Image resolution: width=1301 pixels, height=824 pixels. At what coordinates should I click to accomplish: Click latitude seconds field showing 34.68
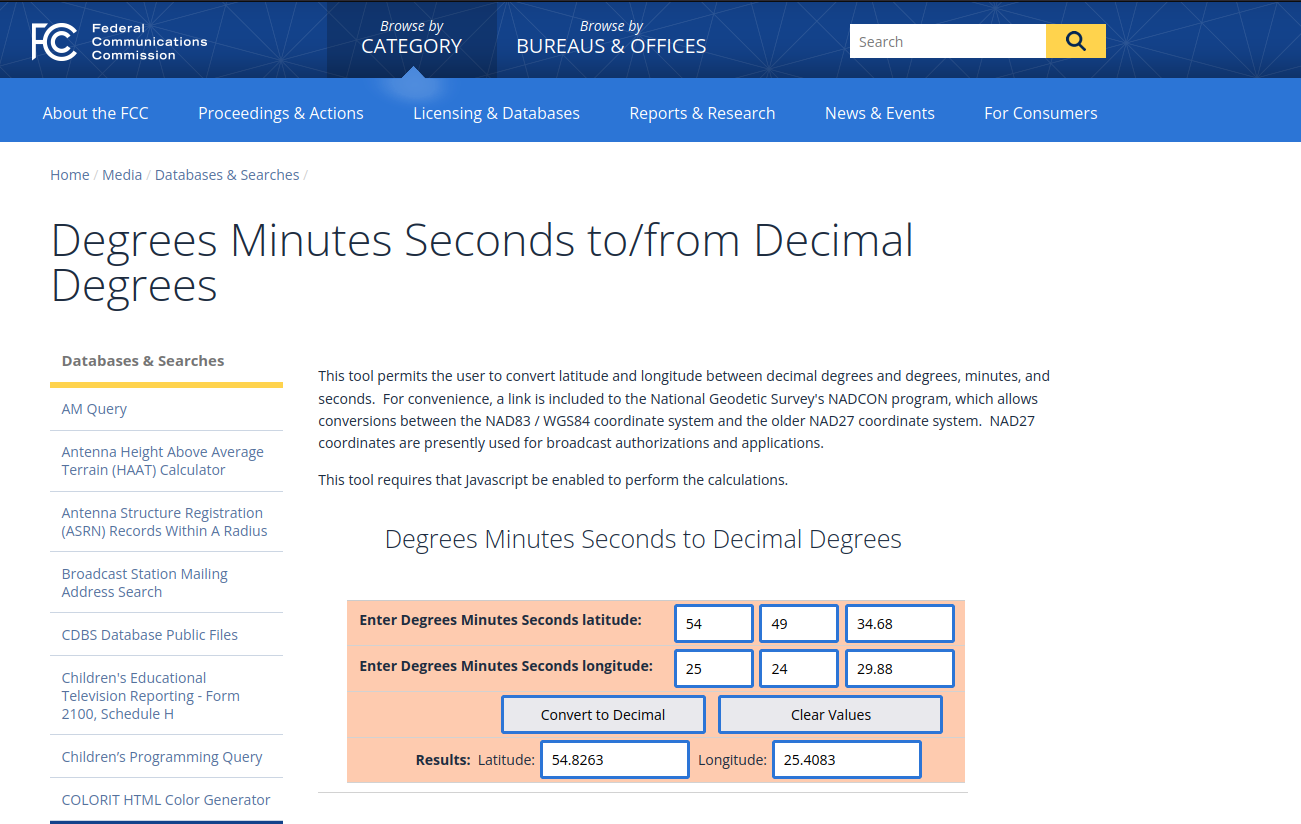[x=900, y=623]
